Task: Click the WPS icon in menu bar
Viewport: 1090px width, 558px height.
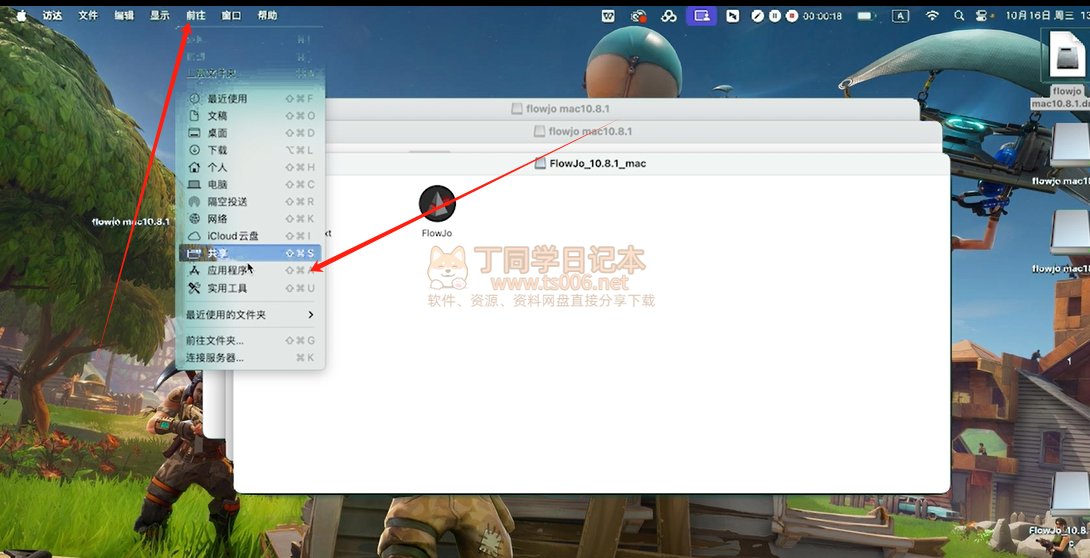Action: [608, 15]
